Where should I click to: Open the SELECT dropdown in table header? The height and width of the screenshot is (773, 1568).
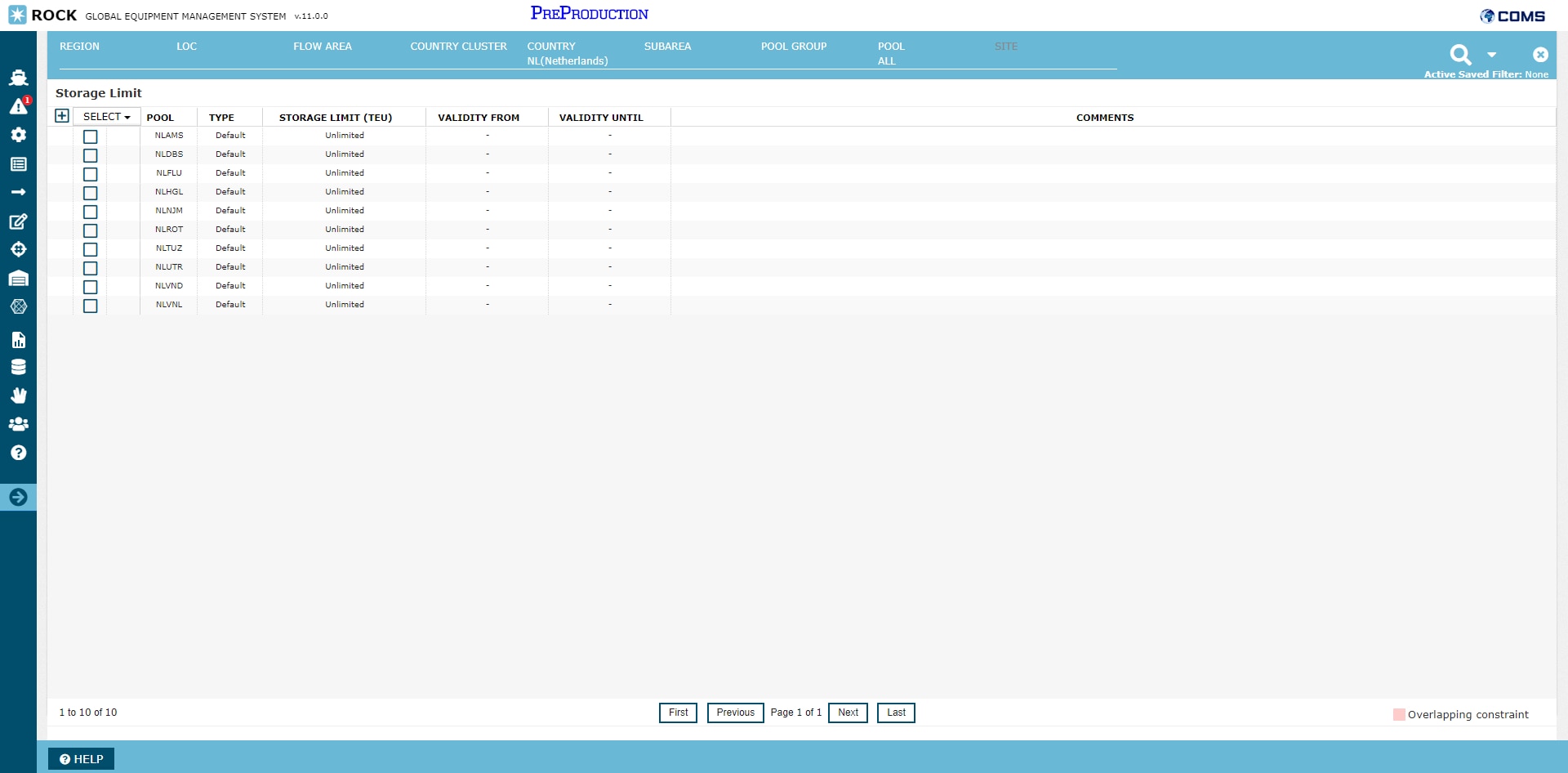(x=106, y=117)
